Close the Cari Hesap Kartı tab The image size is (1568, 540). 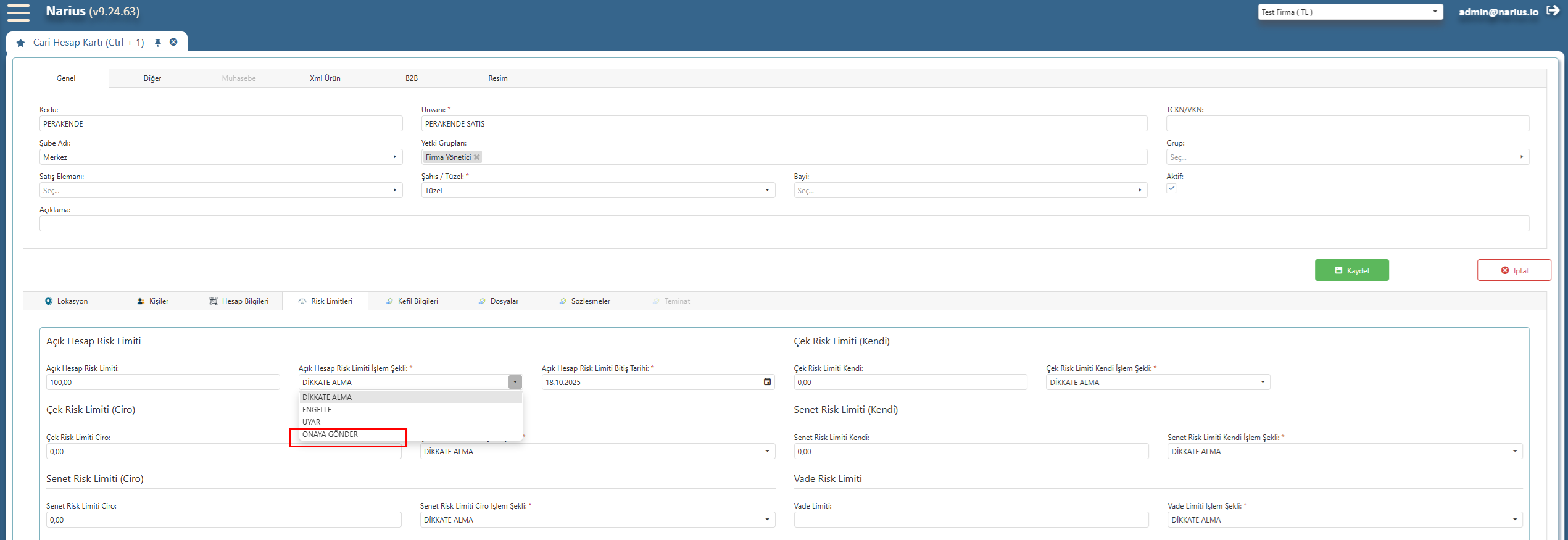(x=173, y=42)
